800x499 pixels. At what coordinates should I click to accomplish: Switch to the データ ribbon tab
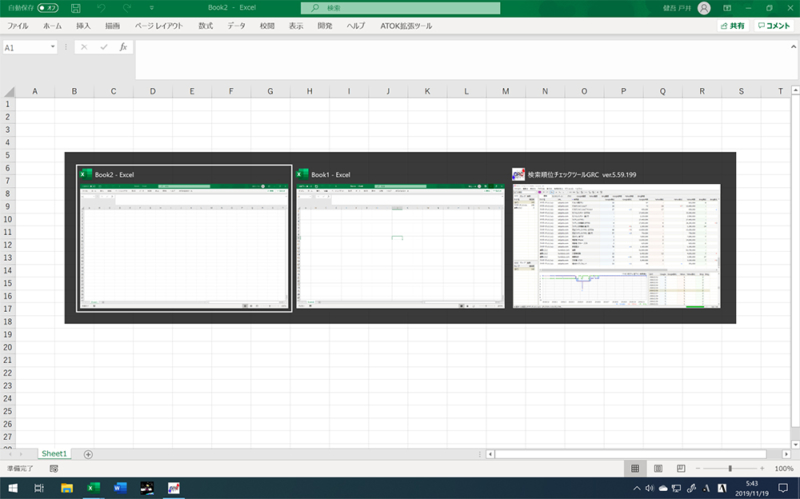236,26
